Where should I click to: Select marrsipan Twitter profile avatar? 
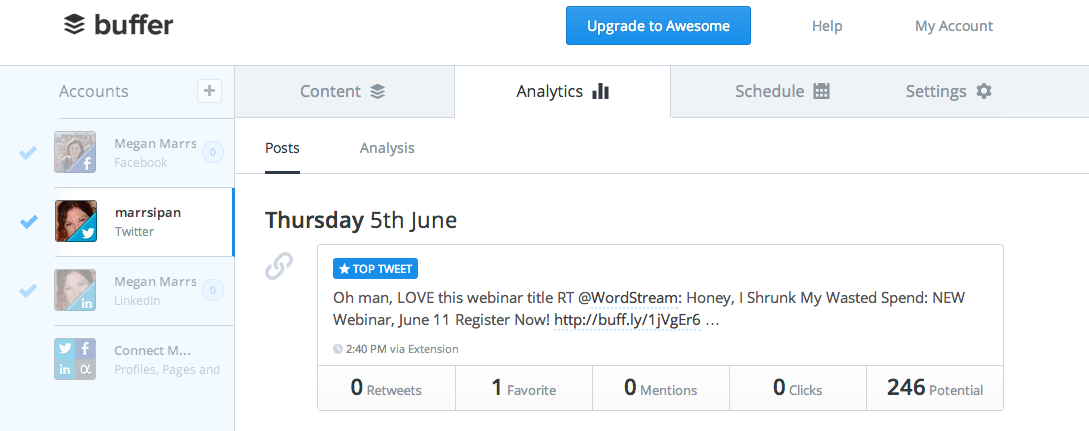(75, 221)
